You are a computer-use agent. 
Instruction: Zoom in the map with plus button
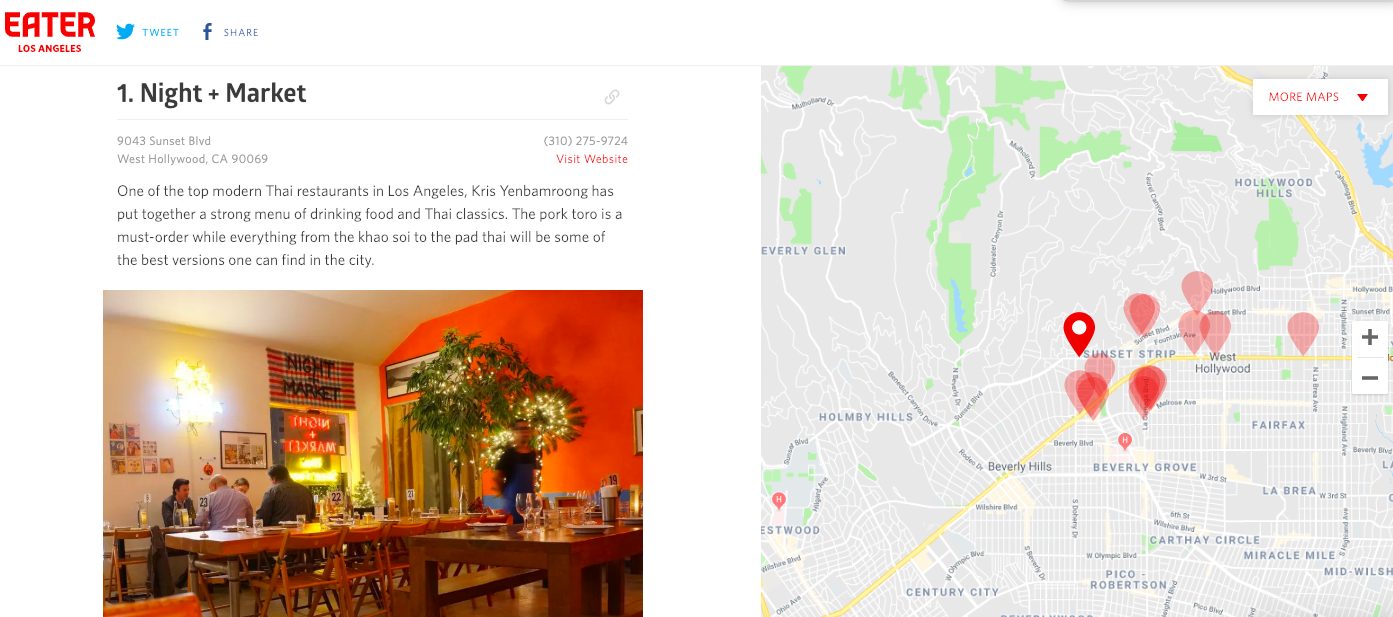(x=1370, y=338)
